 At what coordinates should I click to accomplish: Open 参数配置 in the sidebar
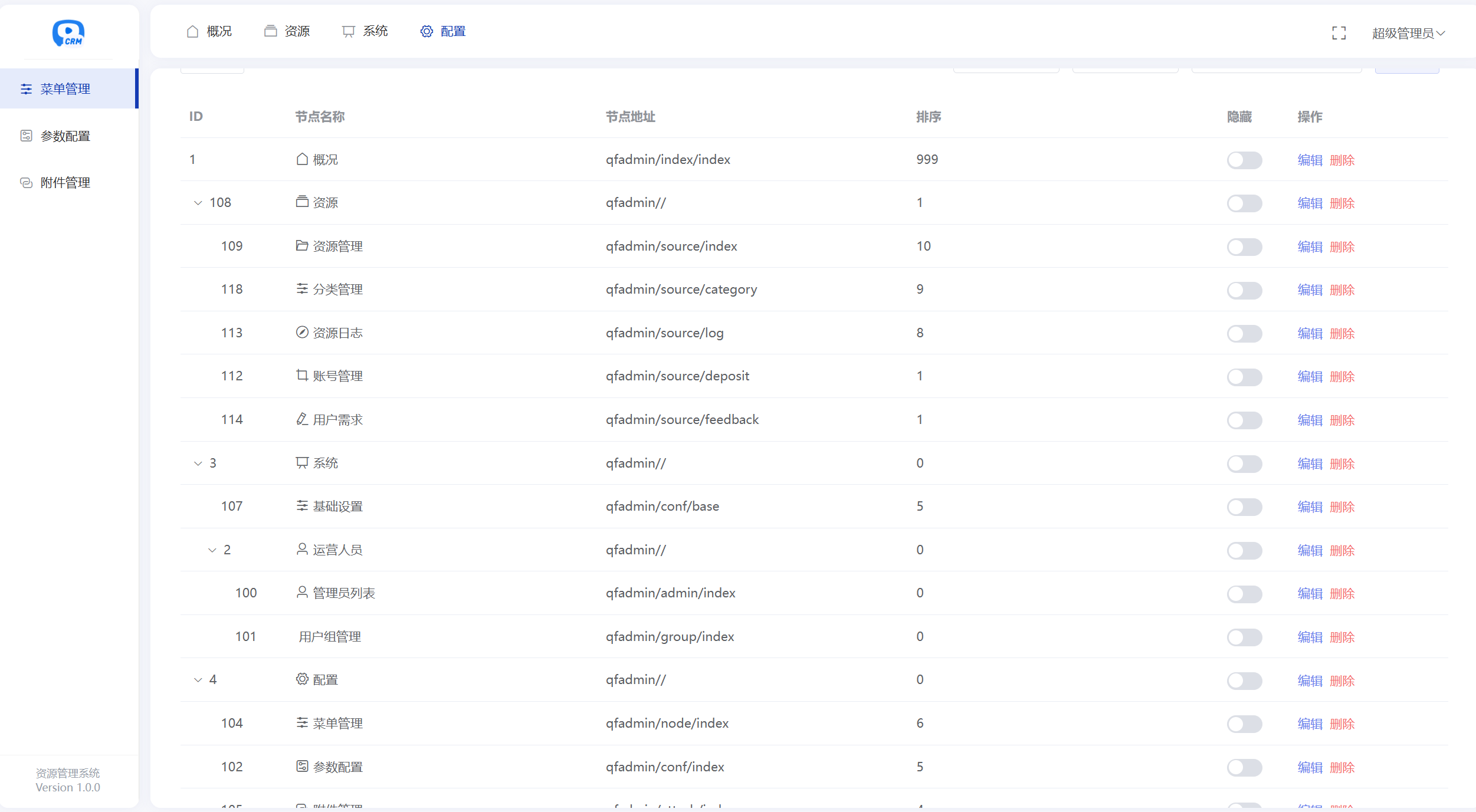[65, 136]
